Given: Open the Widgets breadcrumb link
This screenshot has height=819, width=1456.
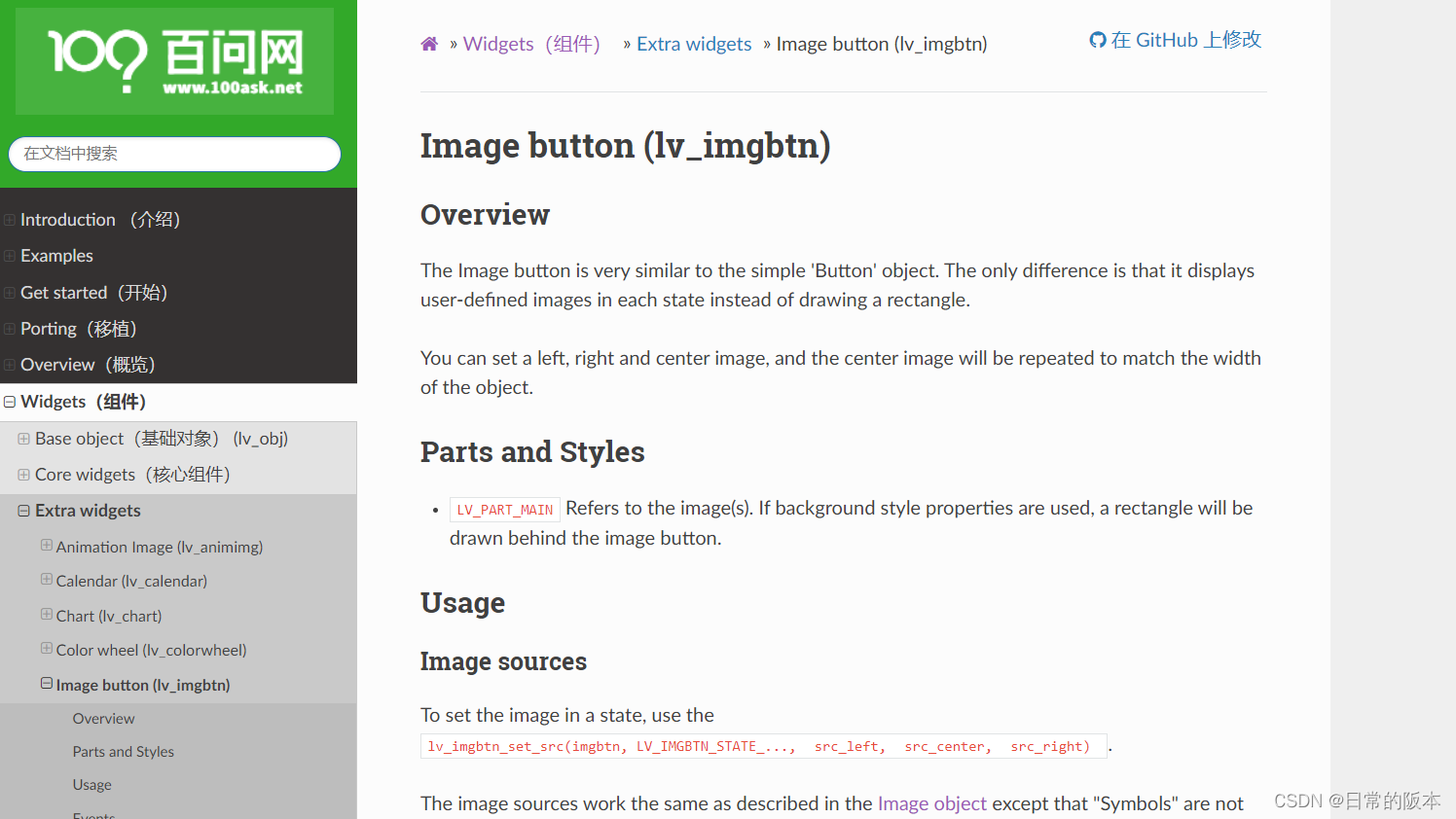Looking at the screenshot, I should 532,44.
